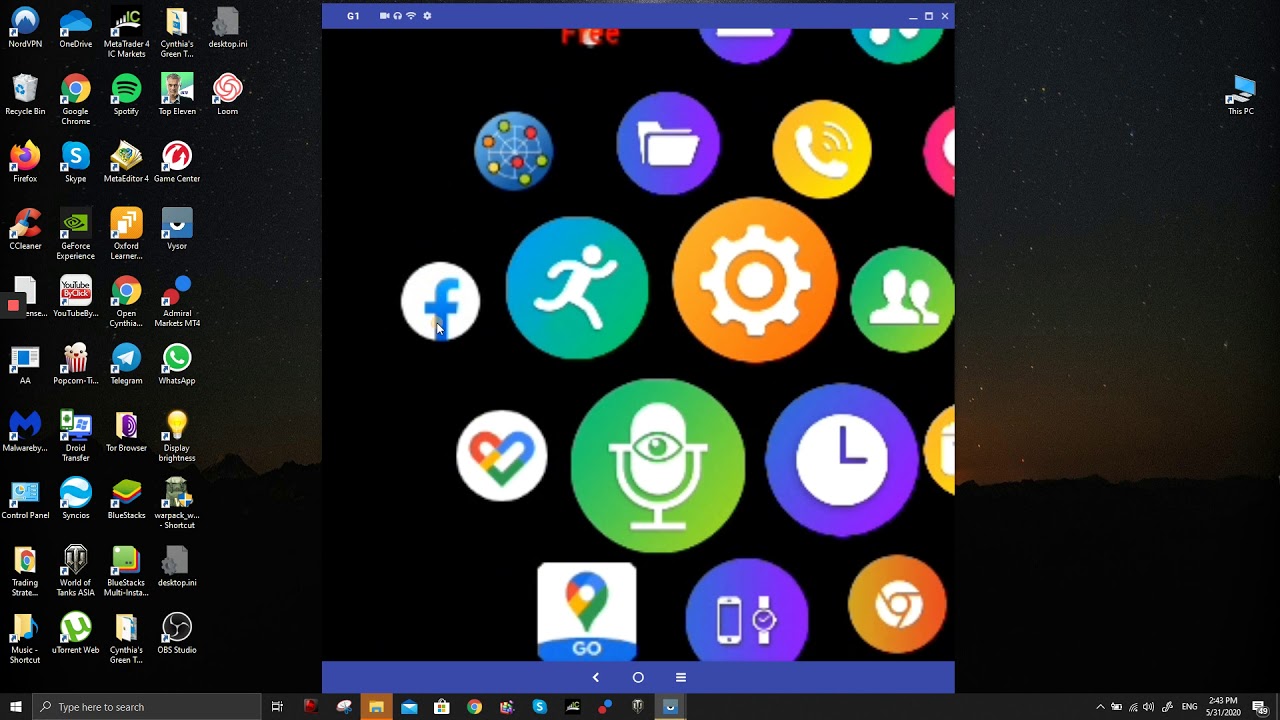Select the uTorrent Web desktop shortcut

[x=76, y=634]
